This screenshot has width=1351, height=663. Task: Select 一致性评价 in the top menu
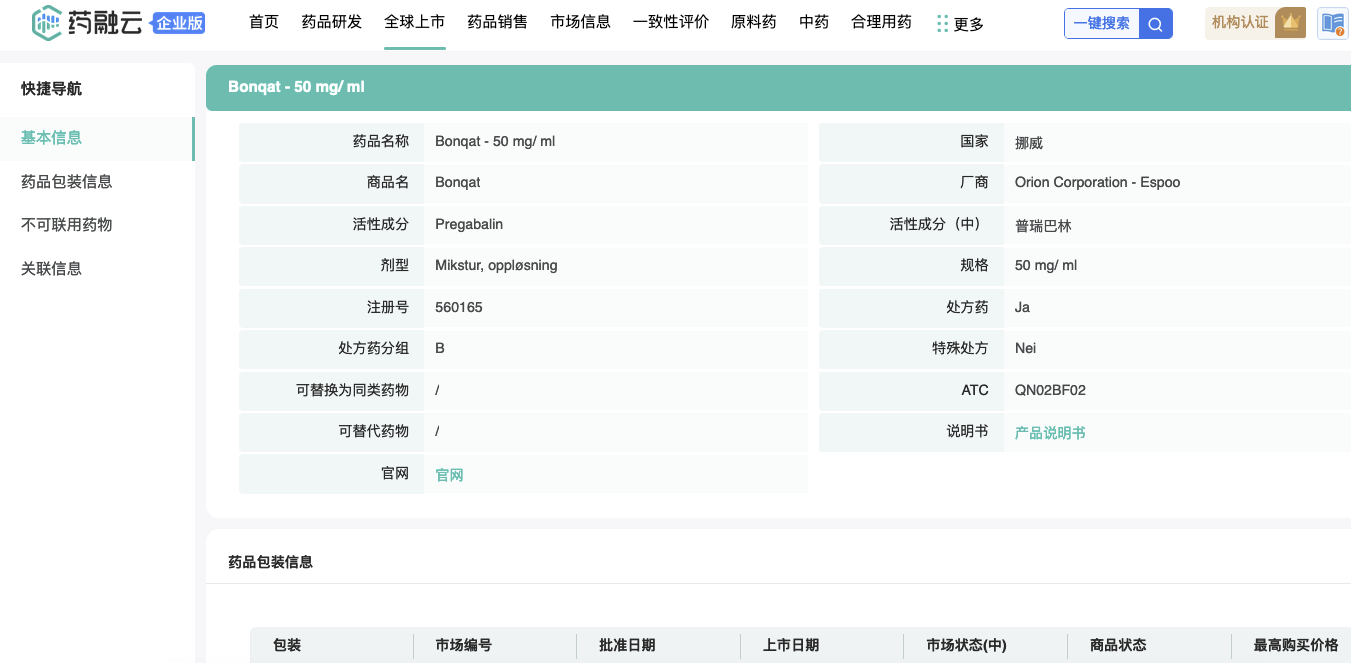tap(671, 22)
